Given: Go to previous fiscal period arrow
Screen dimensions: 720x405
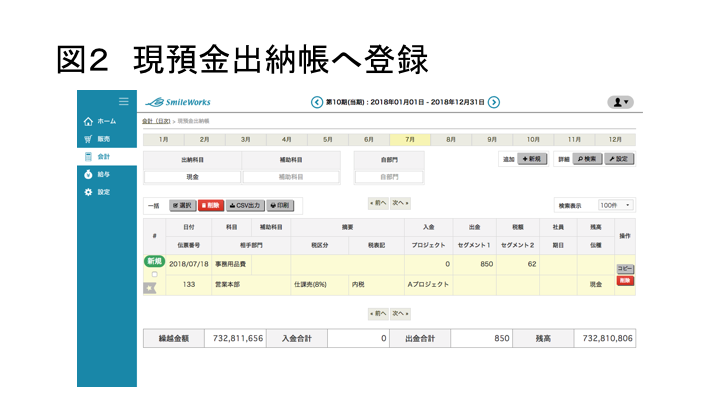Looking at the screenshot, I should click(316, 102).
